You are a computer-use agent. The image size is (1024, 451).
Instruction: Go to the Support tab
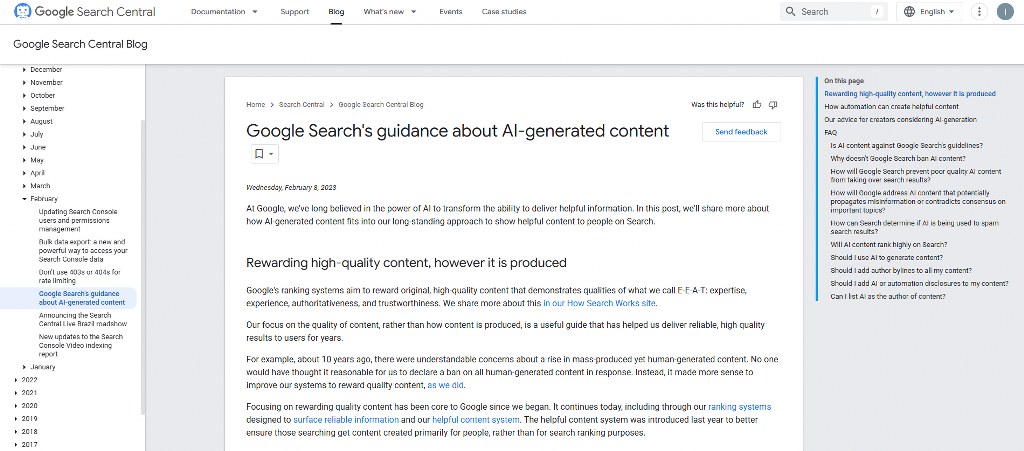(x=295, y=12)
